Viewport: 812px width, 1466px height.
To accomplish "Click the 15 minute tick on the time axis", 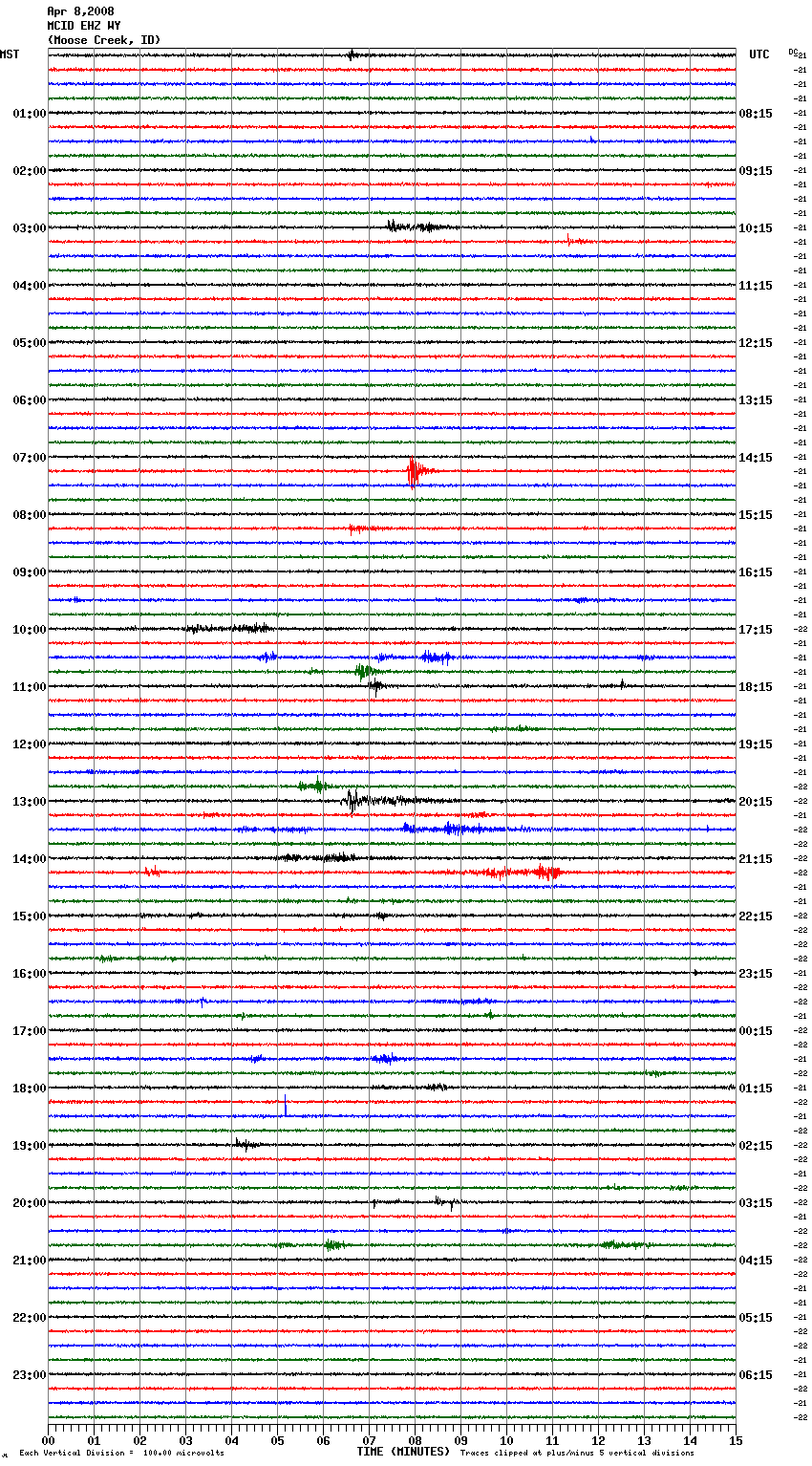I will 736,1440.
